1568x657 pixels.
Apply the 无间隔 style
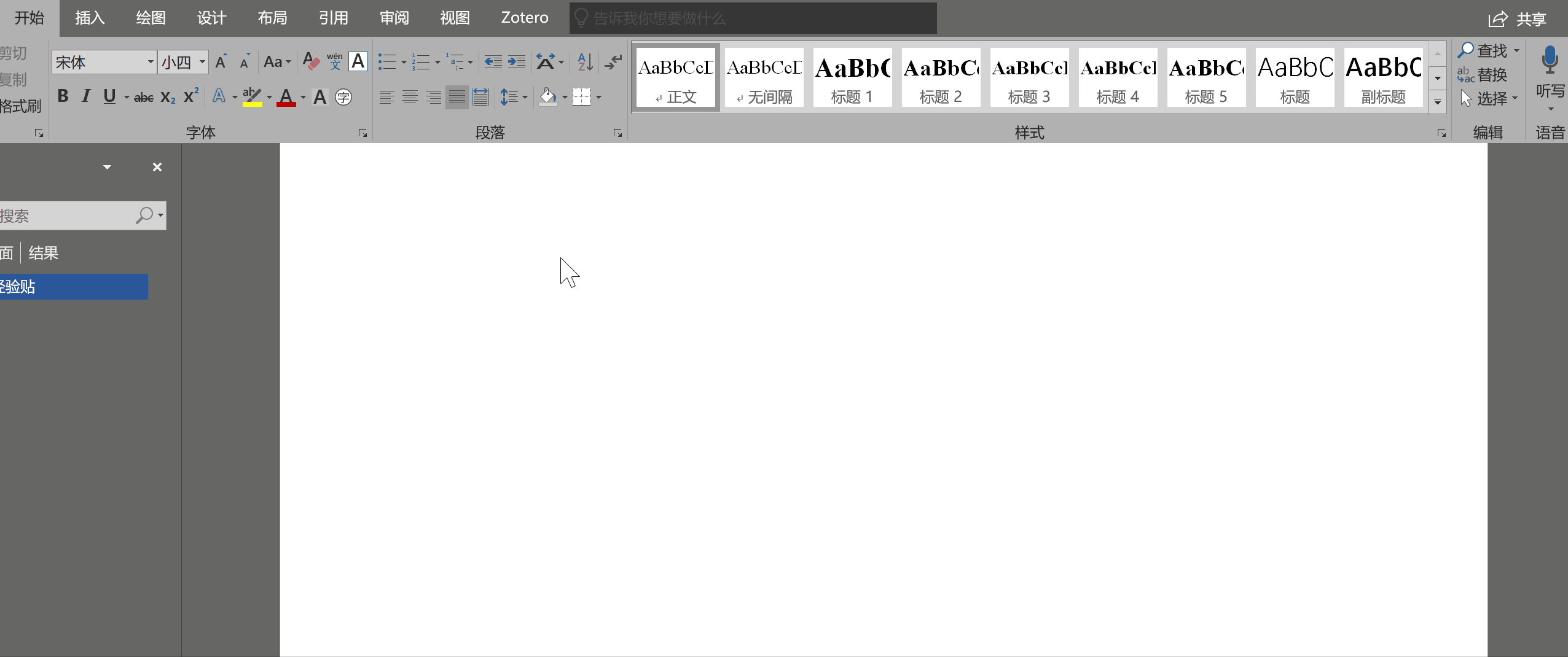click(764, 77)
